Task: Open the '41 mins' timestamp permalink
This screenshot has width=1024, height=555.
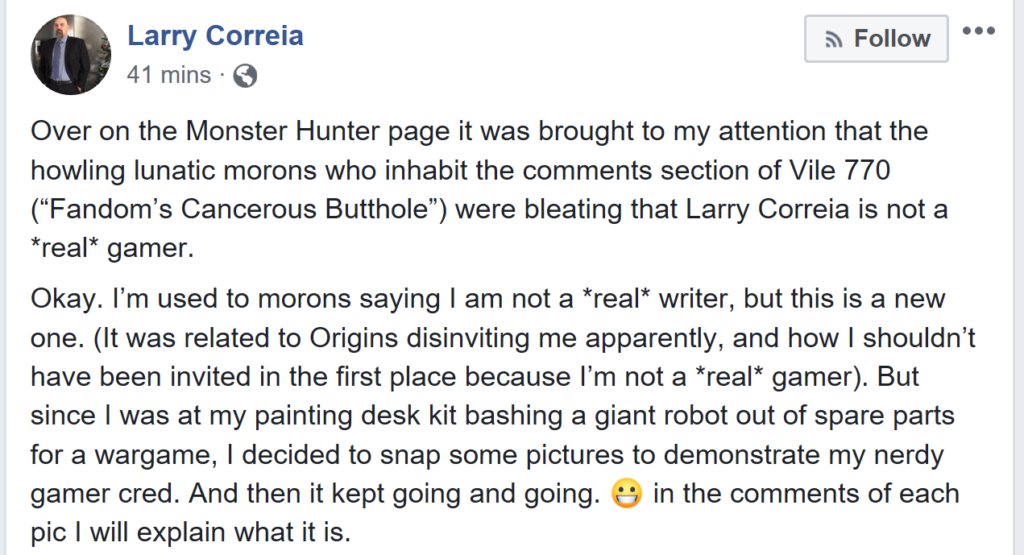Action: tap(169, 75)
